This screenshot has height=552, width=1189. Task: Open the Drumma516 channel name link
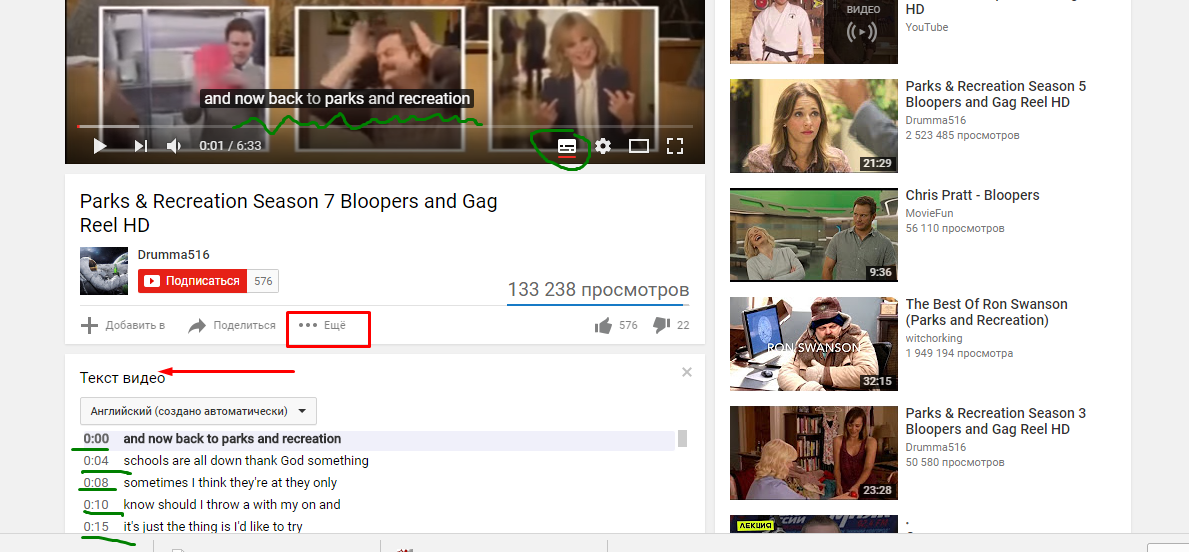tap(174, 255)
